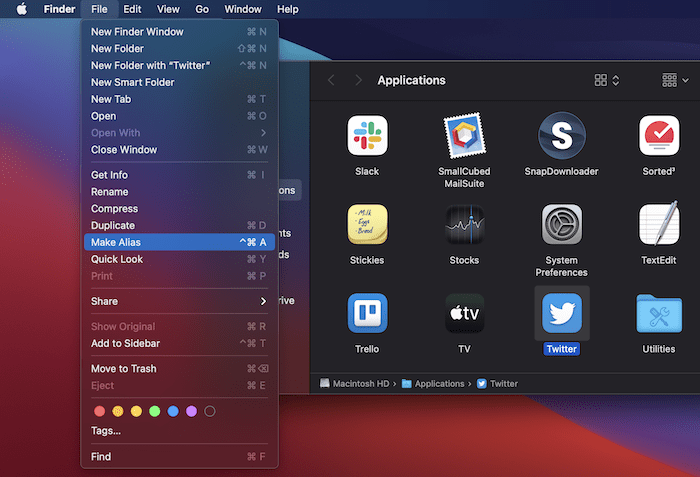Apply the red tag color
This screenshot has height=477, width=700.
click(x=100, y=411)
